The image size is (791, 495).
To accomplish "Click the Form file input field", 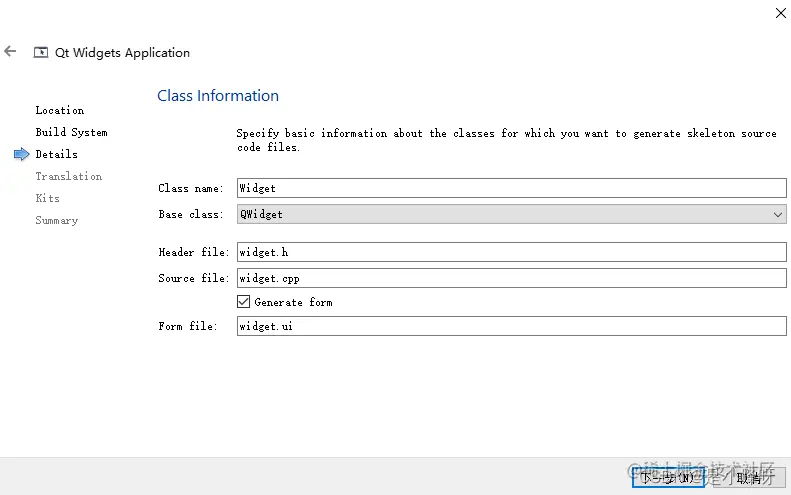I will tap(512, 326).
